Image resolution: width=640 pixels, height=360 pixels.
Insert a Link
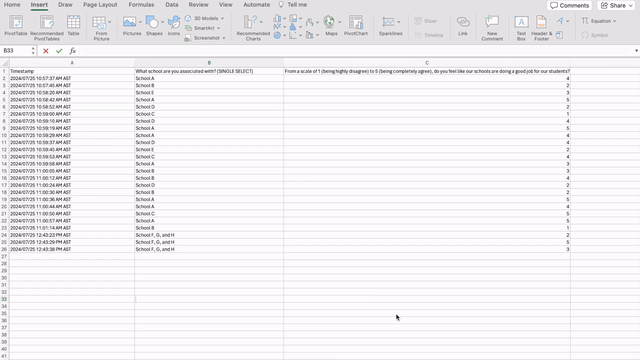pos(463,27)
